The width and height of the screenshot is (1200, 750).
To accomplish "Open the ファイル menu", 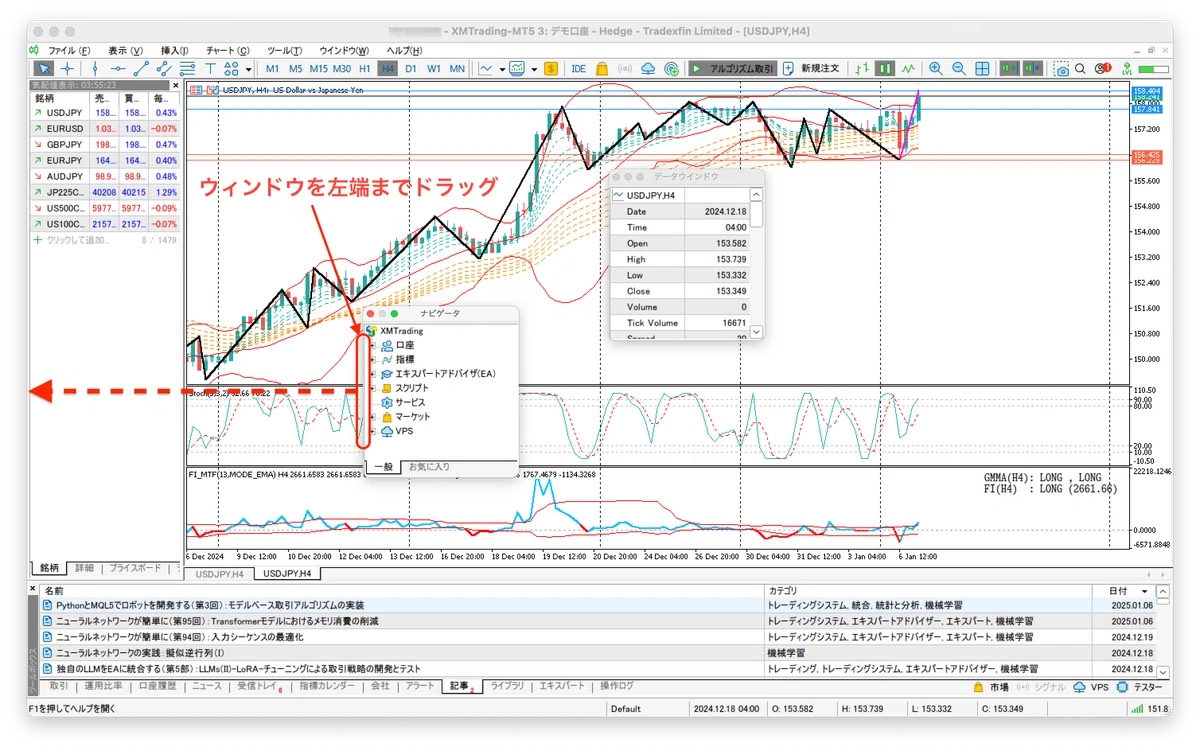I will (x=69, y=50).
